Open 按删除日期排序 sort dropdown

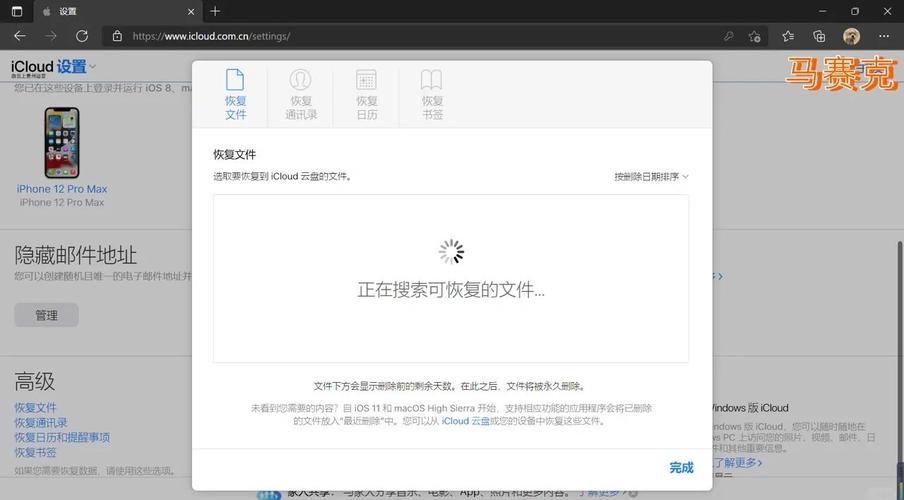click(651, 176)
